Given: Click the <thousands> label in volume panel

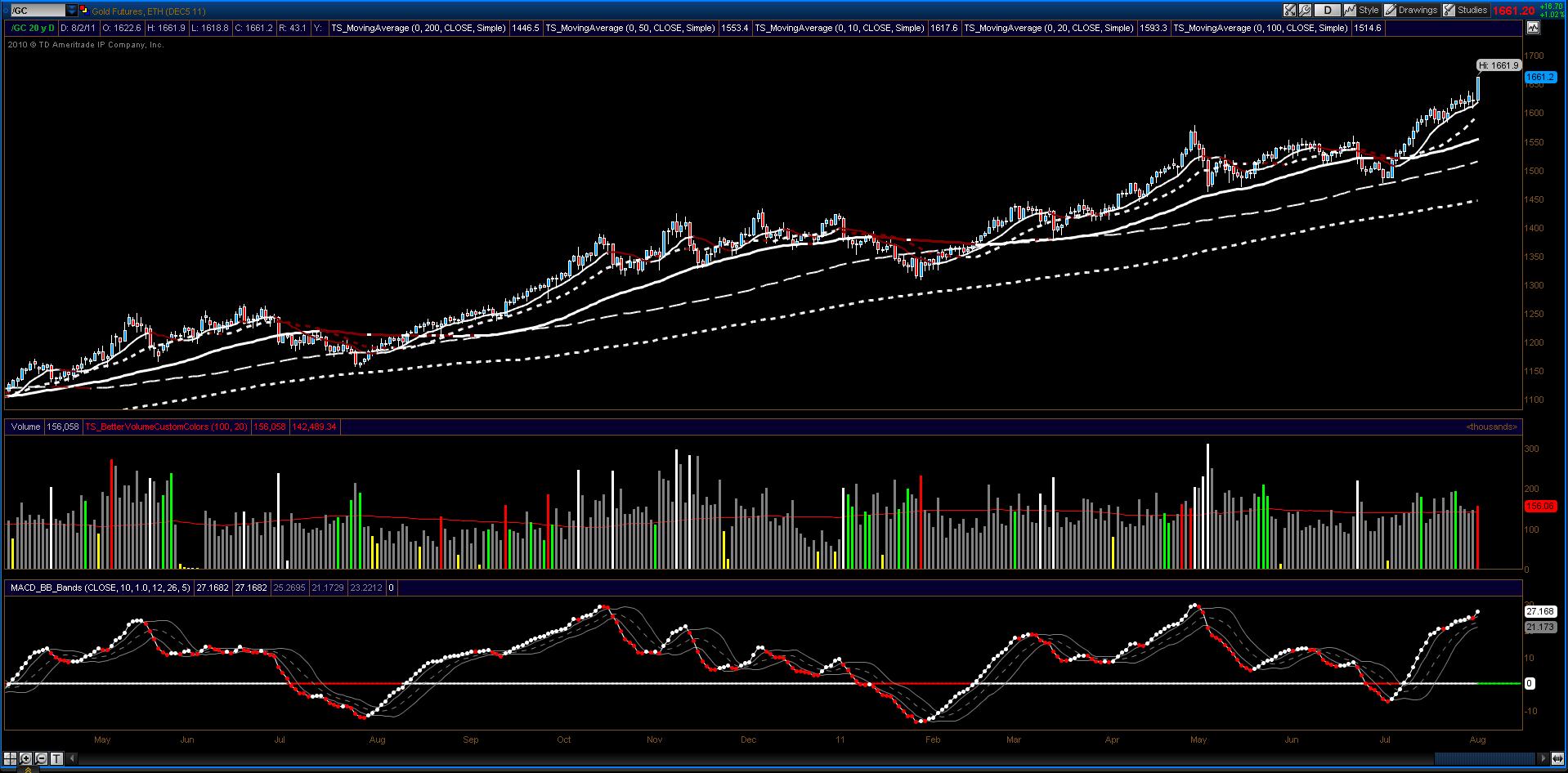Looking at the screenshot, I should coord(1491,427).
